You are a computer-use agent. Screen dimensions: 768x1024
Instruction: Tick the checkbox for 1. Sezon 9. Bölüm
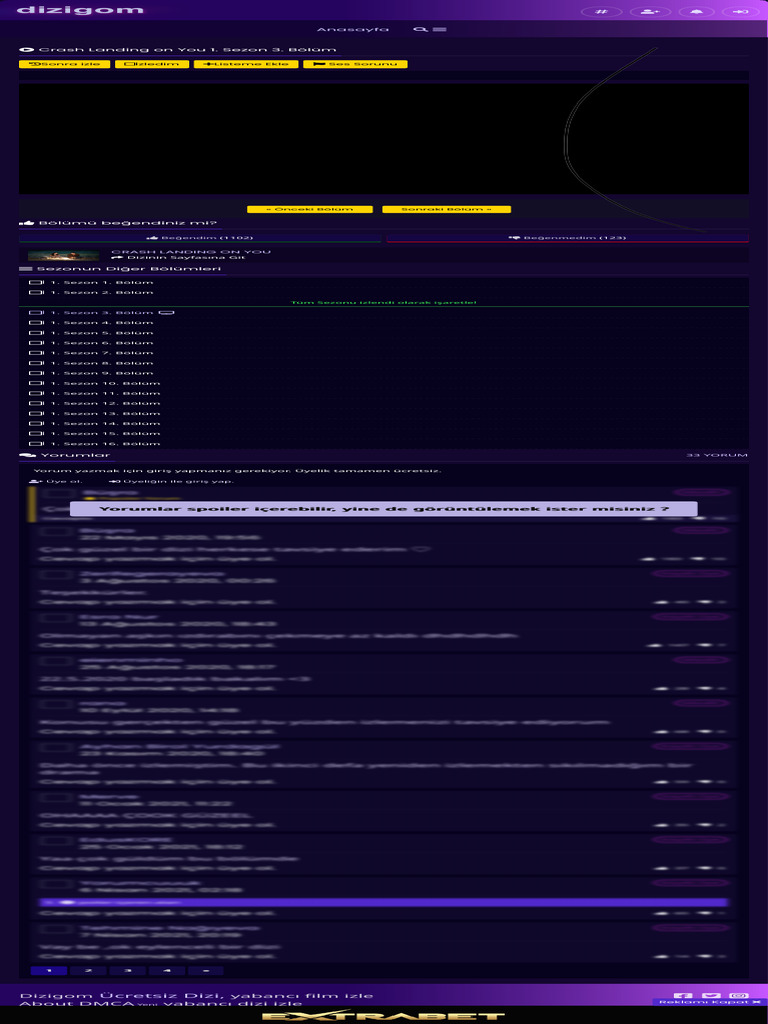tap(36, 374)
